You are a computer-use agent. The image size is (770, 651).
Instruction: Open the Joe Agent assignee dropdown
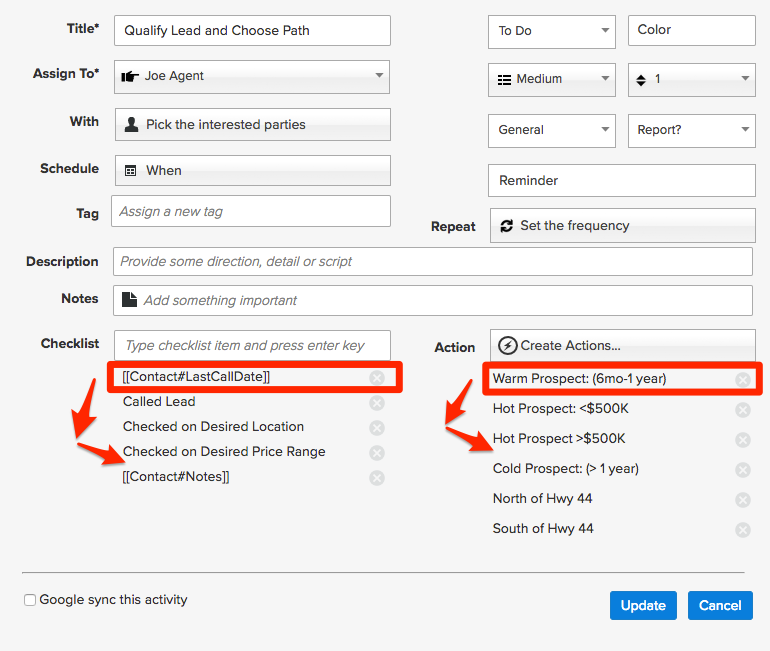252,77
